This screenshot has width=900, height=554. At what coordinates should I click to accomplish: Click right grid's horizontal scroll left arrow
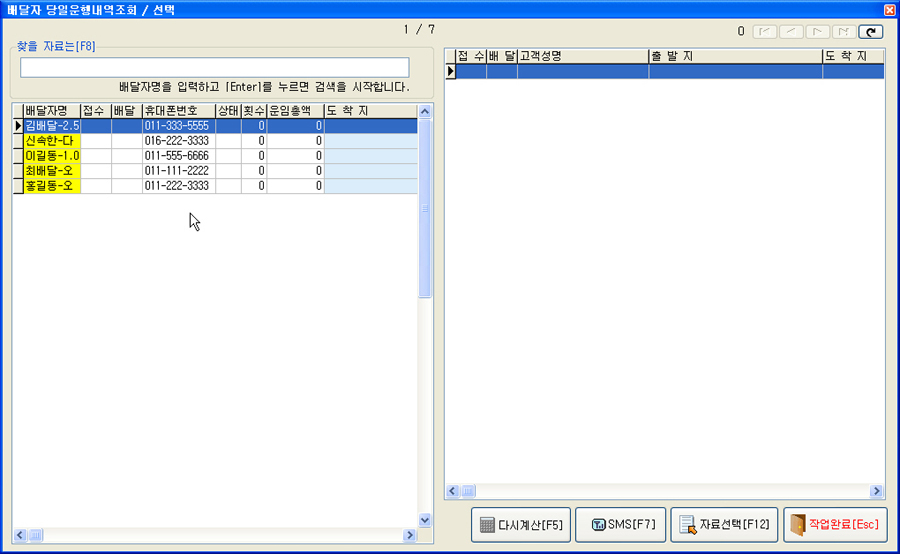tap(452, 491)
